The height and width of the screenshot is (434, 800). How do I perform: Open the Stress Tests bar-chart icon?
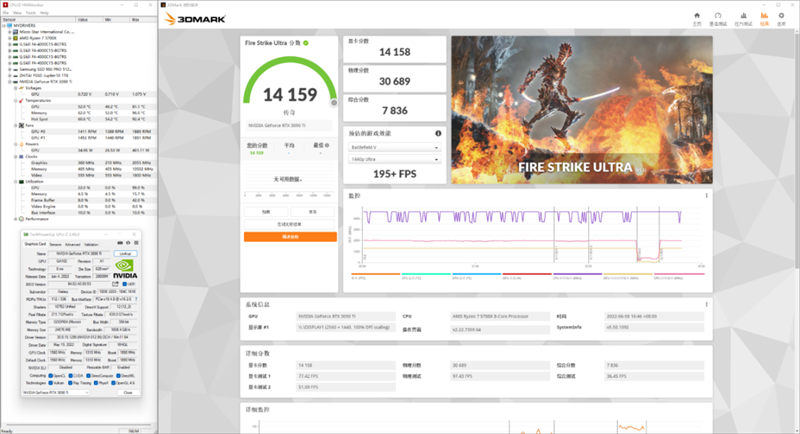pyautogui.click(x=741, y=17)
